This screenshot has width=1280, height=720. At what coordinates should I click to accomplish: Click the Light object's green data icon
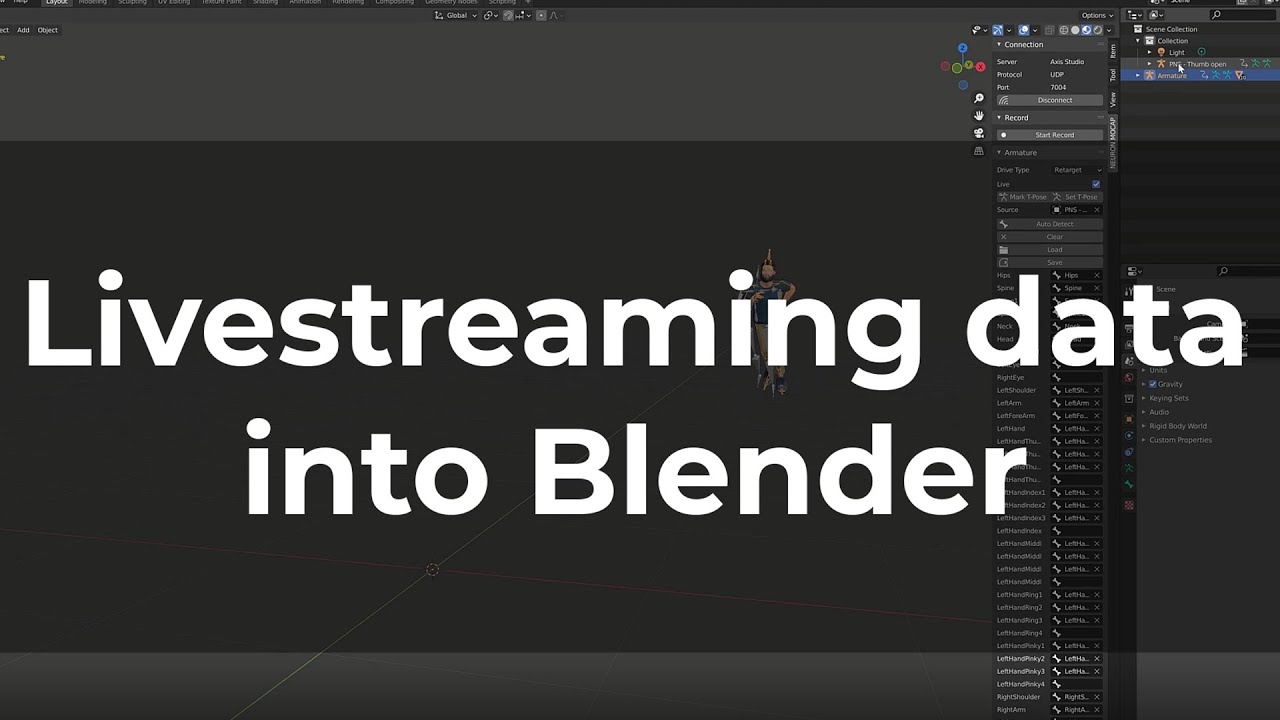[x=1201, y=52]
